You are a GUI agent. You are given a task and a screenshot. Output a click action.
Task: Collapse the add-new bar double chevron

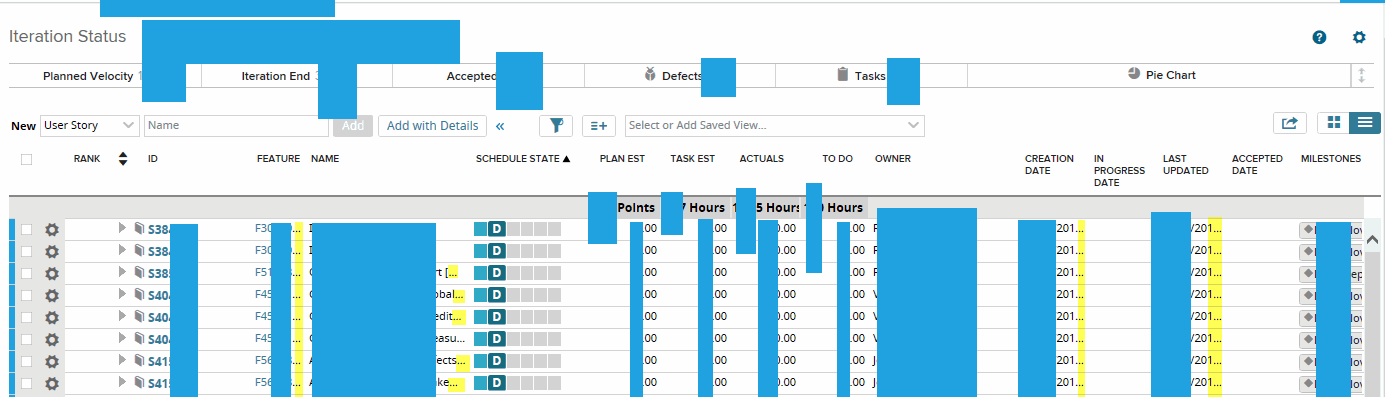click(500, 126)
